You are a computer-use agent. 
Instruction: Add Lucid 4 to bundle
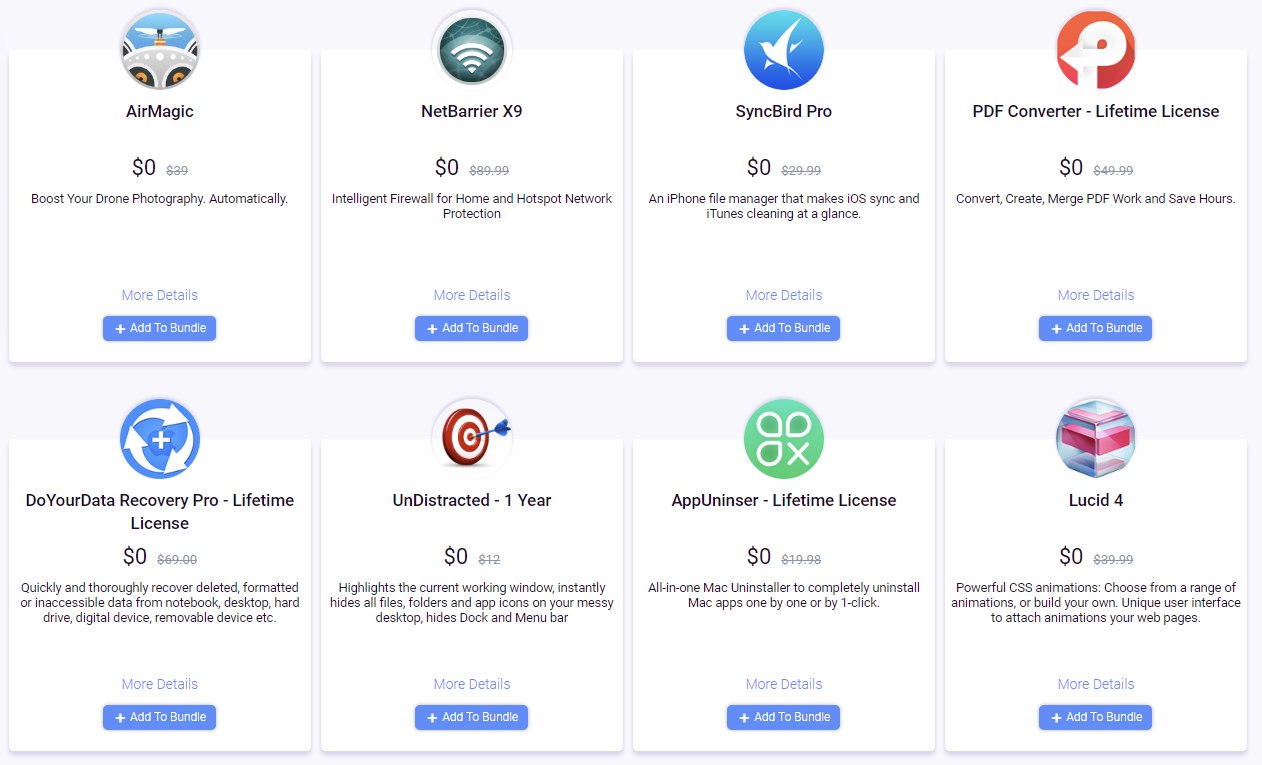[1096, 717]
